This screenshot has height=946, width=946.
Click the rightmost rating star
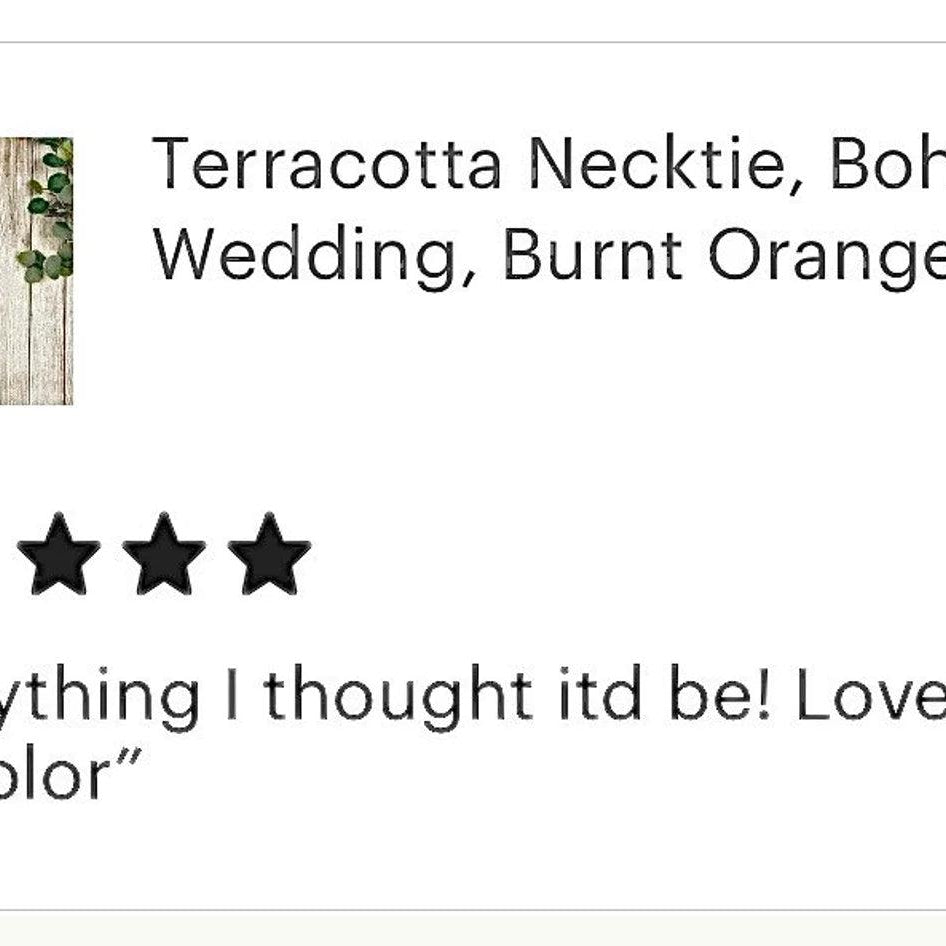(x=269, y=555)
